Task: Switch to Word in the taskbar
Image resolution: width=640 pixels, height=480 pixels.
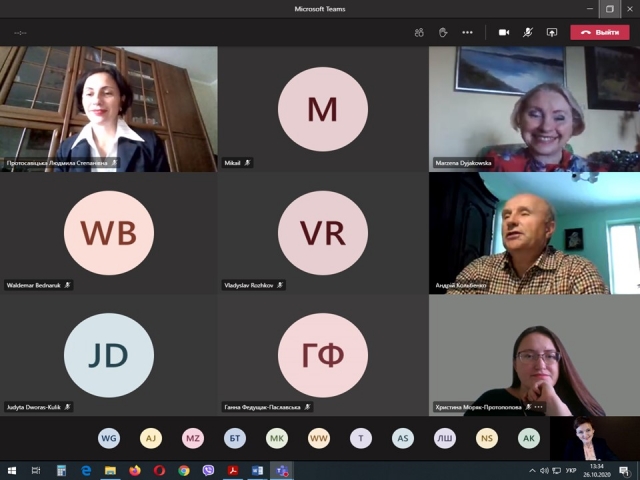Action: click(x=257, y=470)
